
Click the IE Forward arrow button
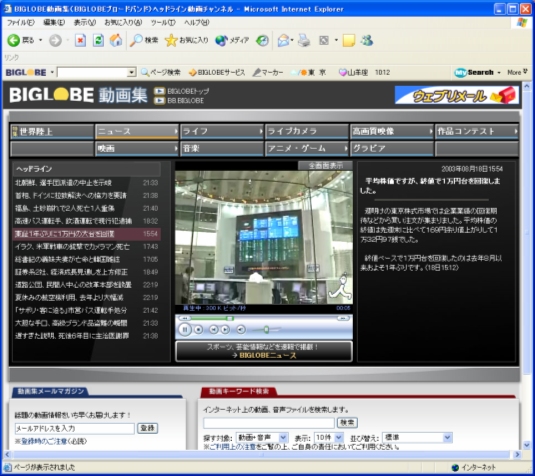(55, 41)
